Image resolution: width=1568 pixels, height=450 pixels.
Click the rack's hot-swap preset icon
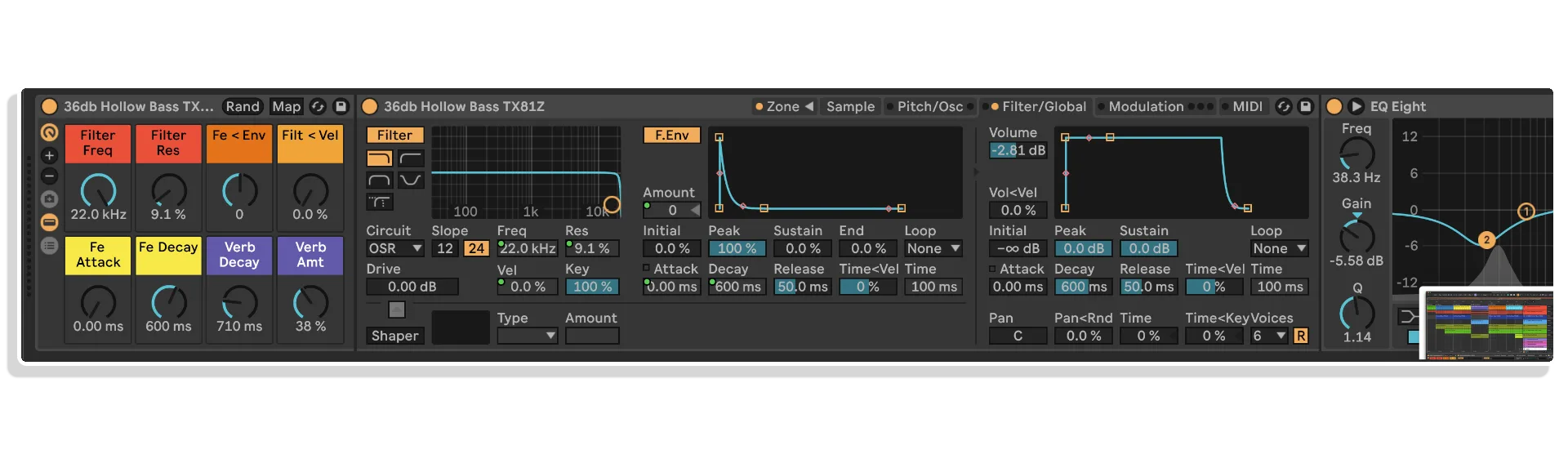318,106
